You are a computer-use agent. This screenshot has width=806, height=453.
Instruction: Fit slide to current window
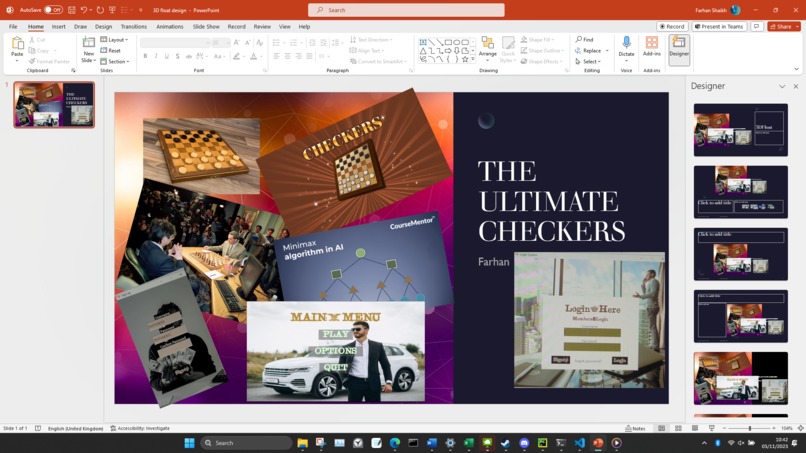[x=800, y=428]
